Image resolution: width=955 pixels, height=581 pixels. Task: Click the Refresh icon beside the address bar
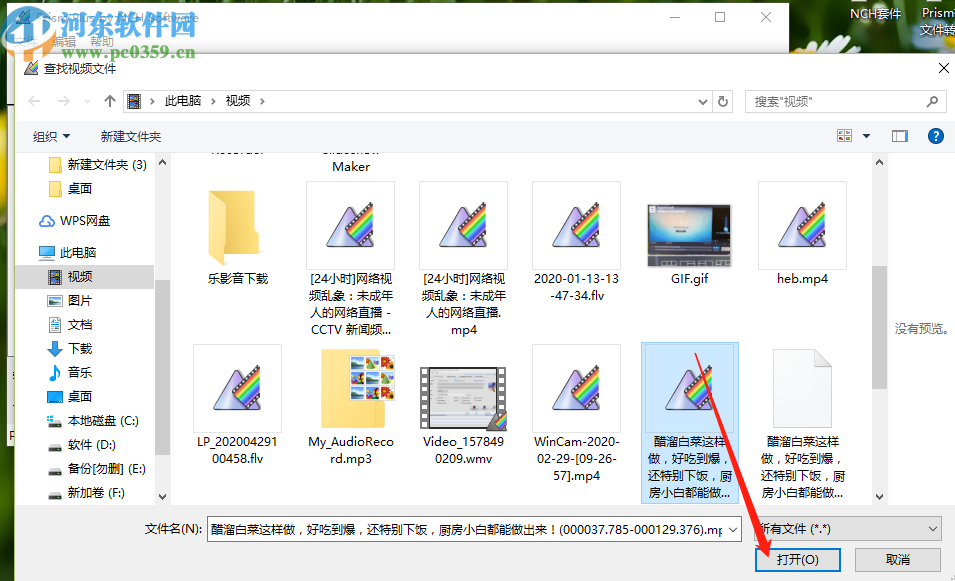[723, 101]
